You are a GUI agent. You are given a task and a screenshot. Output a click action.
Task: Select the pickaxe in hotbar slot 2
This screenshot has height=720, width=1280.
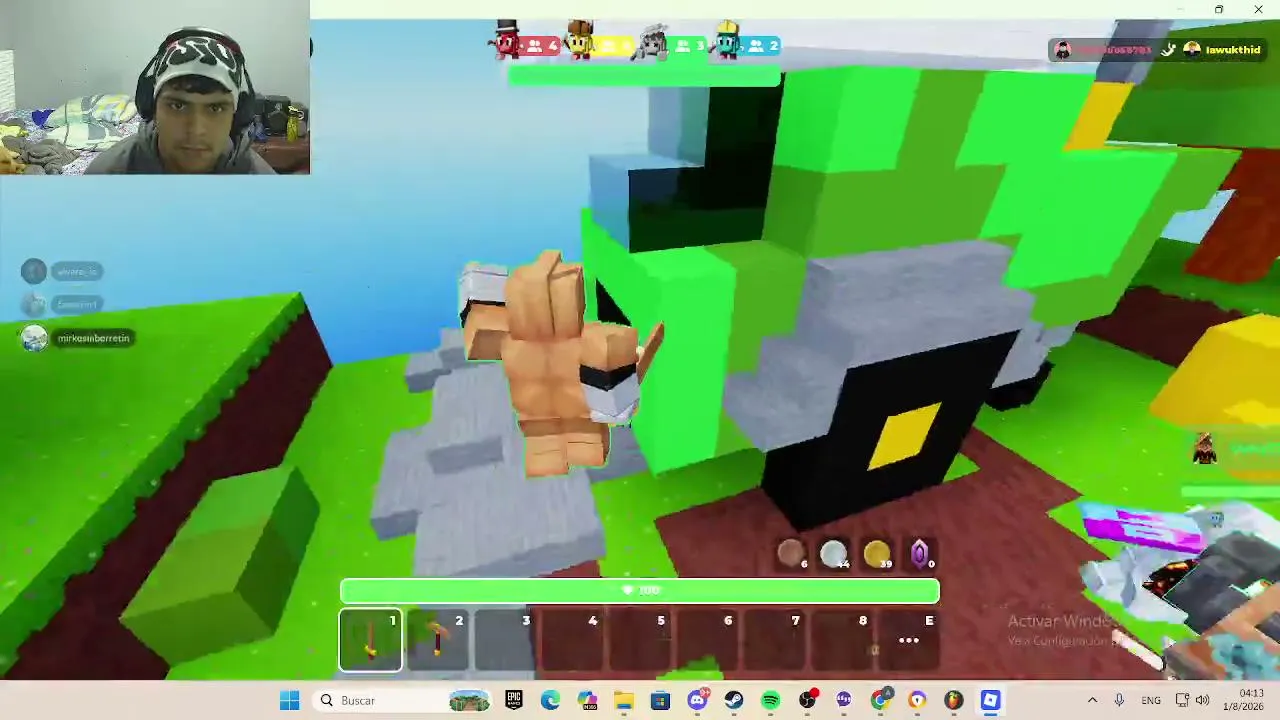[x=438, y=640]
